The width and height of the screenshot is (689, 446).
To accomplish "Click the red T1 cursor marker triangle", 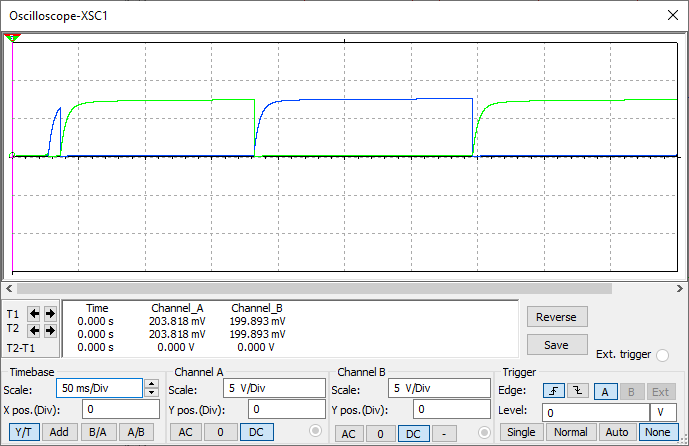I will coord(12,38).
